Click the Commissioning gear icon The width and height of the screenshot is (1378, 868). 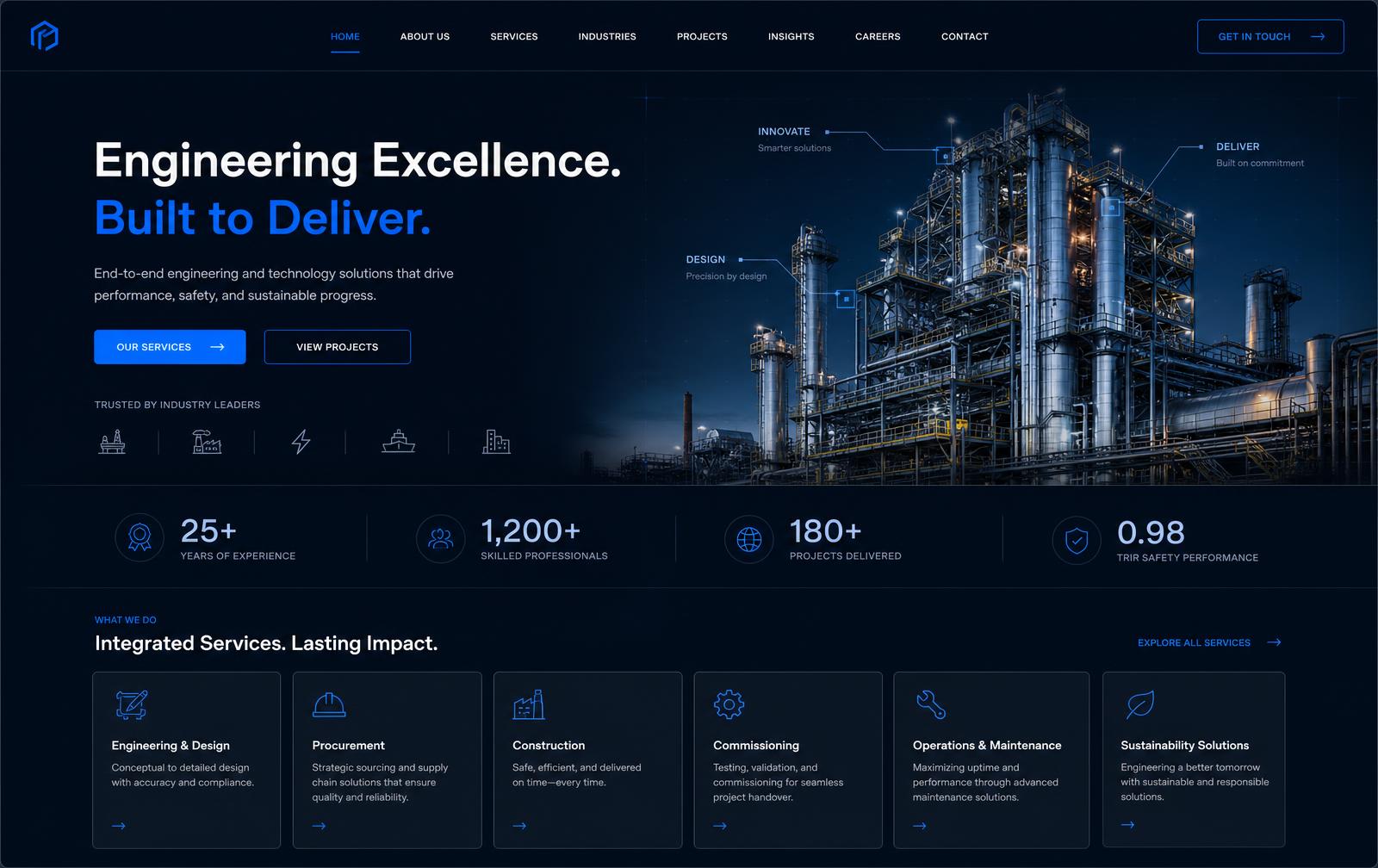[x=729, y=704]
